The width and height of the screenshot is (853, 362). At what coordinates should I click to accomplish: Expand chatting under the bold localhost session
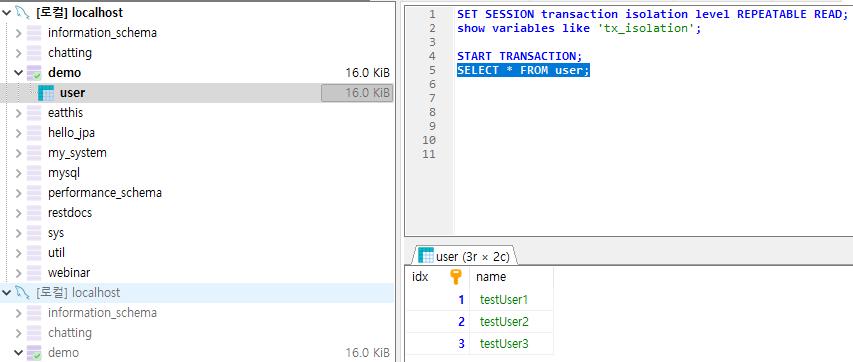tap(18, 53)
